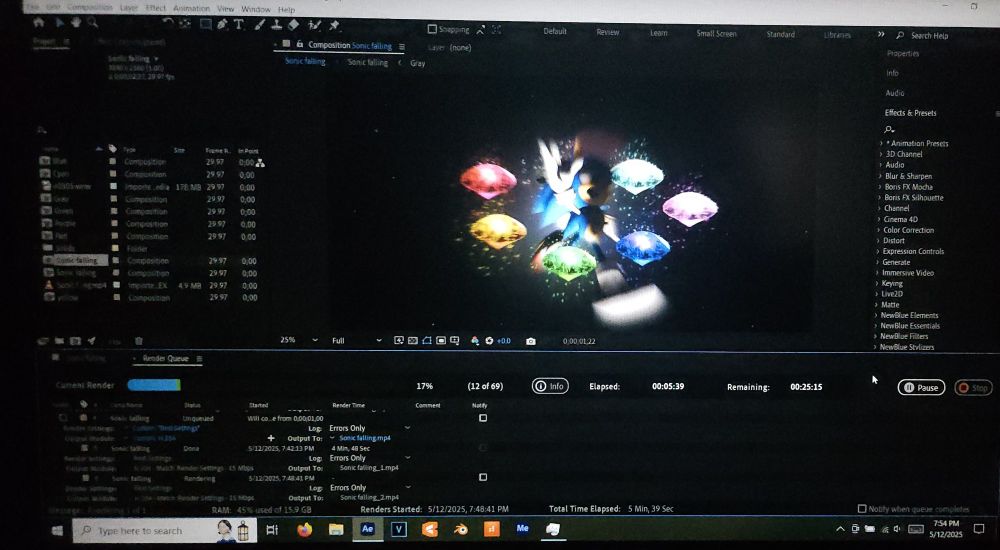Image resolution: width=1000 pixels, height=550 pixels.
Task: Select the Home icon in the toolbar
Action: pyautogui.click(x=39, y=22)
